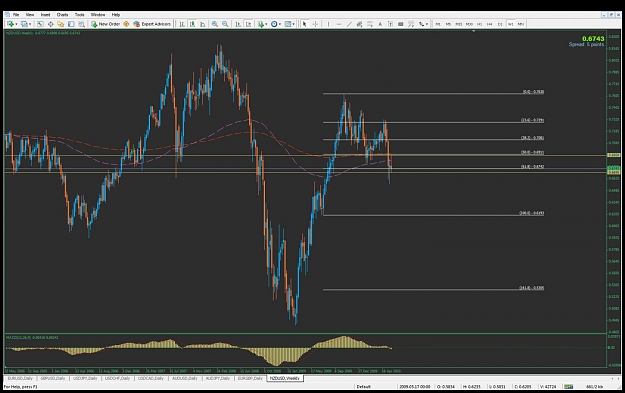
Task: Select the vertical line drawing tool
Action: [328, 24]
